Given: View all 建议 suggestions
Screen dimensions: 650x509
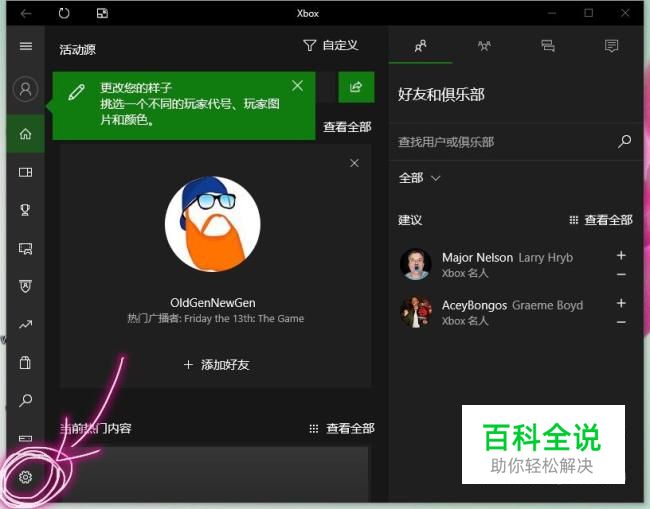Looking at the screenshot, I should tap(601, 220).
